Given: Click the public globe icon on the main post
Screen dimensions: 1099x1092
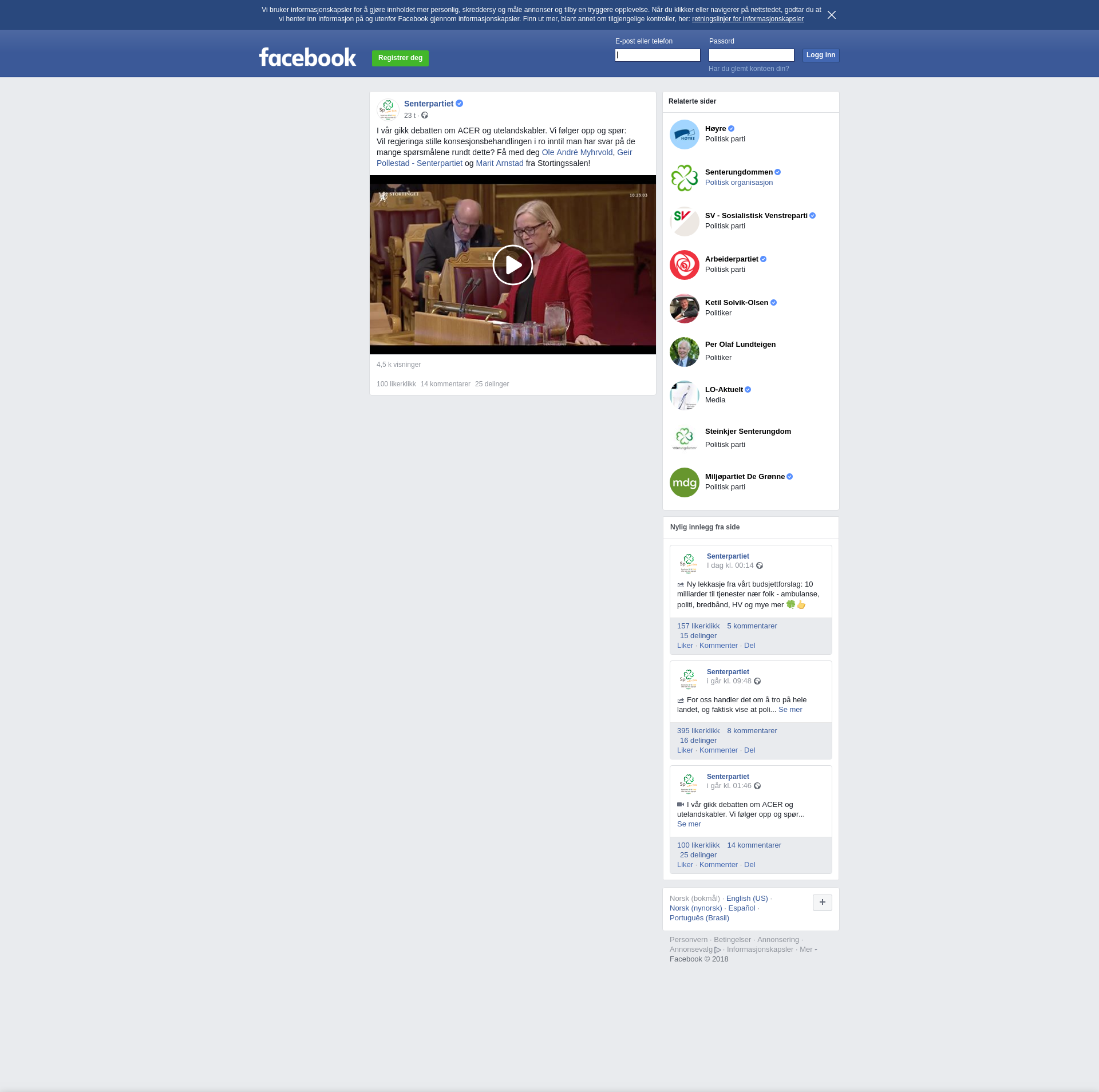Looking at the screenshot, I should 425,115.
